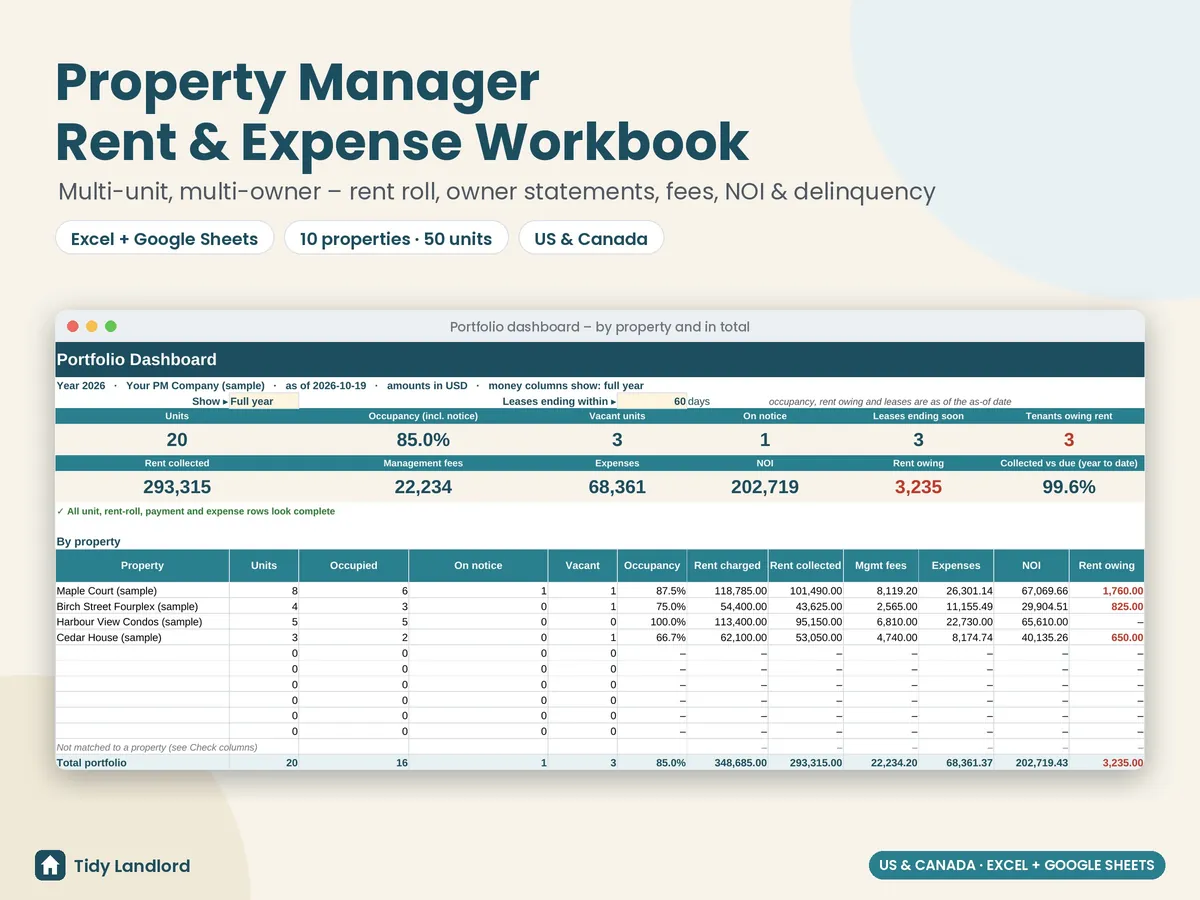Select total rent owing '3,235.00'
The height and width of the screenshot is (900, 1200).
(1122, 762)
